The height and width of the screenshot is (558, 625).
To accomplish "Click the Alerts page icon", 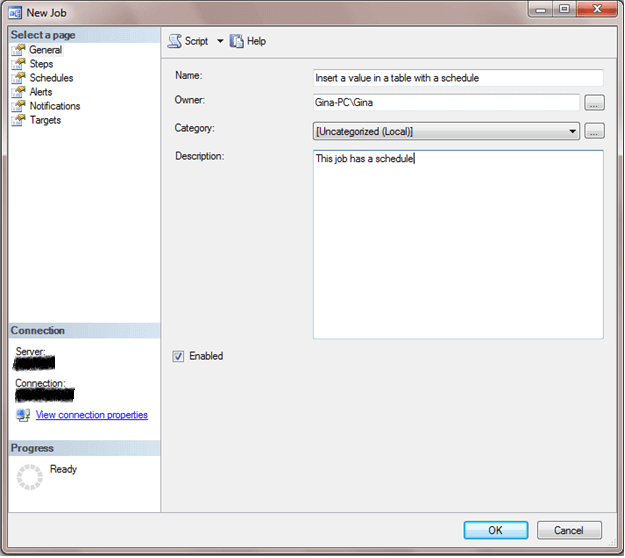I will [x=18, y=92].
